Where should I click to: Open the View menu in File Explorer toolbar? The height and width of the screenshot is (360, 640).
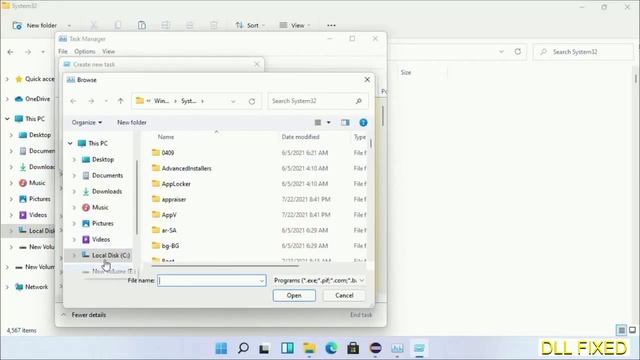295,25
